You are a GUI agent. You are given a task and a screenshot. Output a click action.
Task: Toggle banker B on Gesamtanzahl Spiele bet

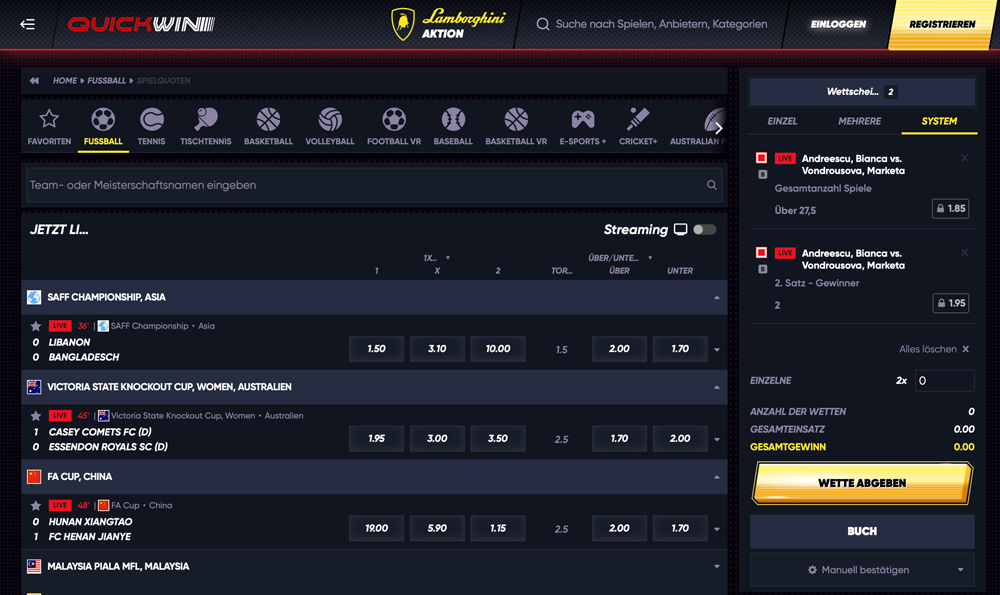(763, 174)
